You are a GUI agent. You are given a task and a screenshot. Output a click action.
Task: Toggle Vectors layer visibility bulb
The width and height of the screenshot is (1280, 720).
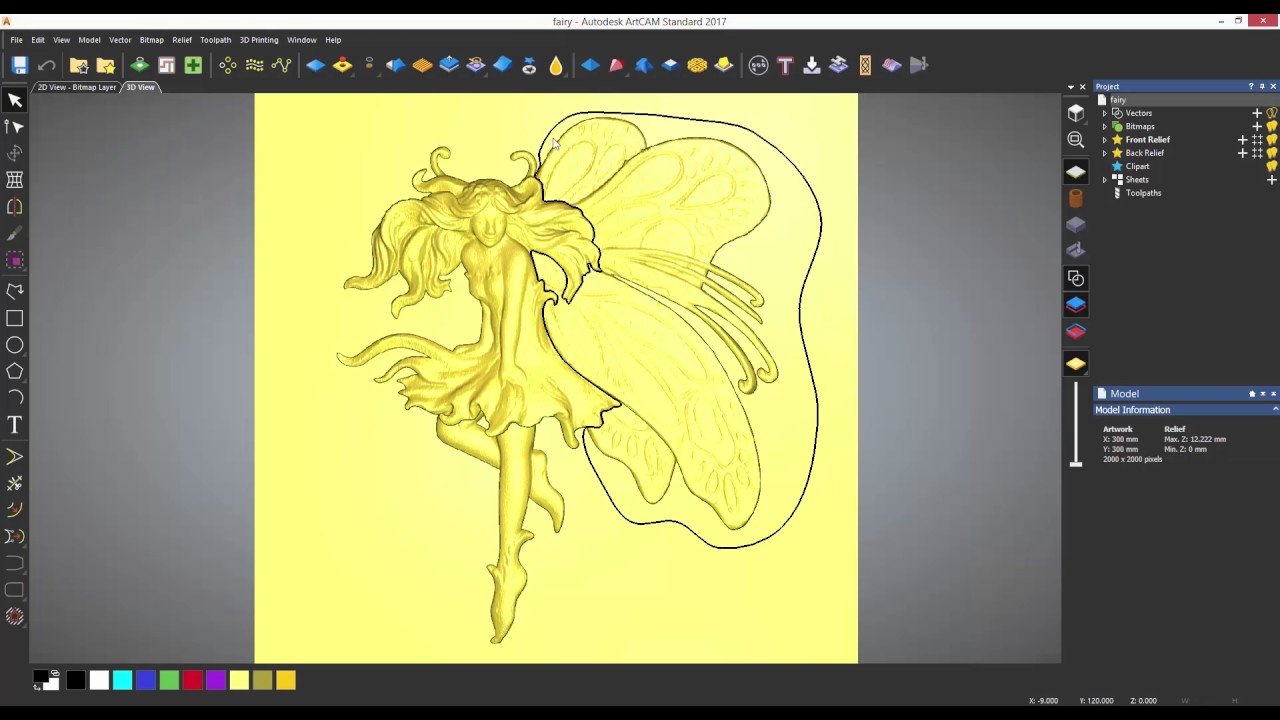click(1272, 113)
